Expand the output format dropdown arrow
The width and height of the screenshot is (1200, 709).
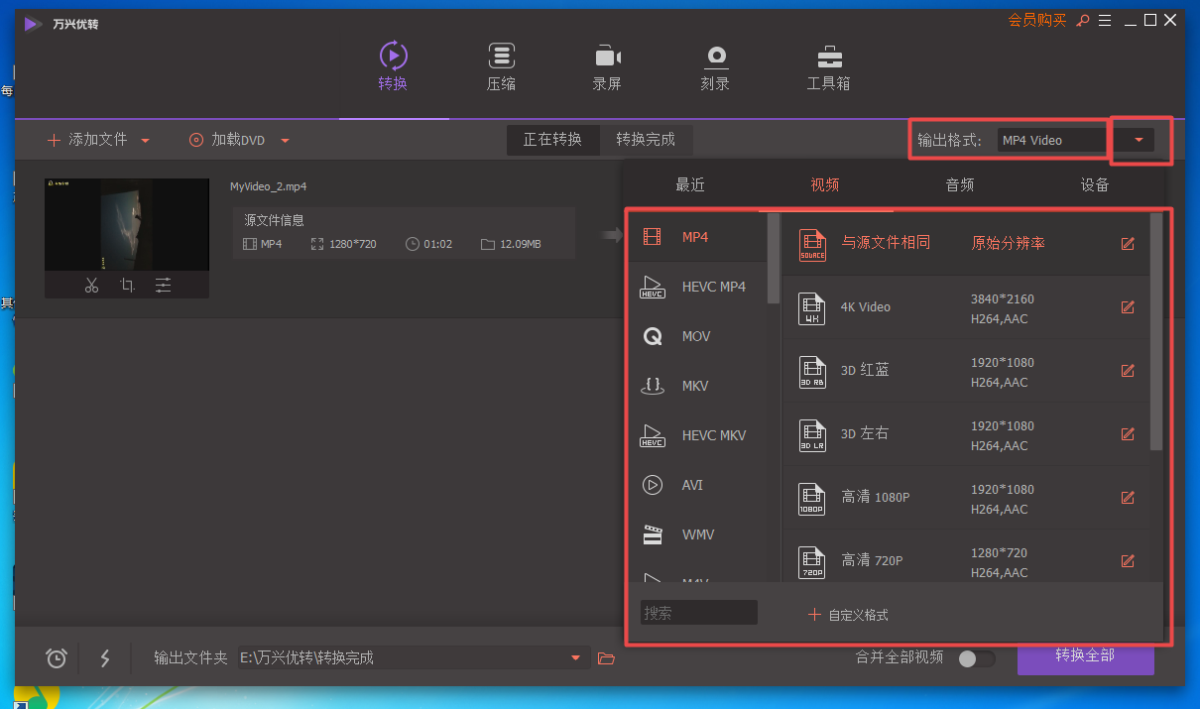1139,140
